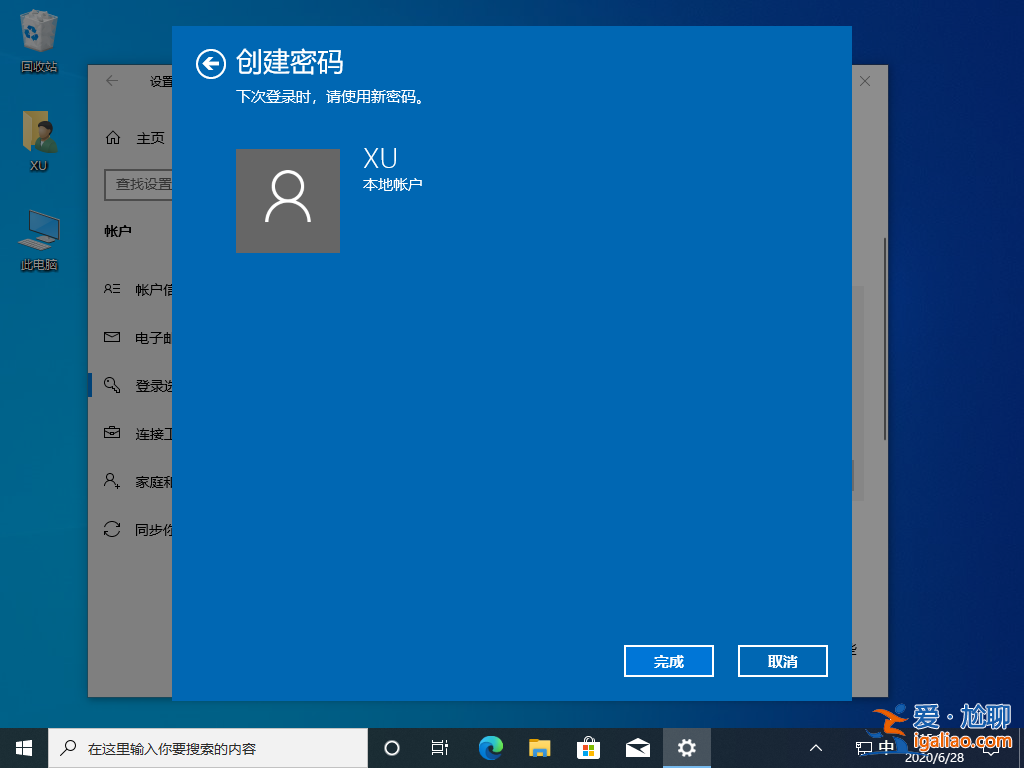Click the XU account avatar placeholder
1024x768 pixels.
point(288,201)
